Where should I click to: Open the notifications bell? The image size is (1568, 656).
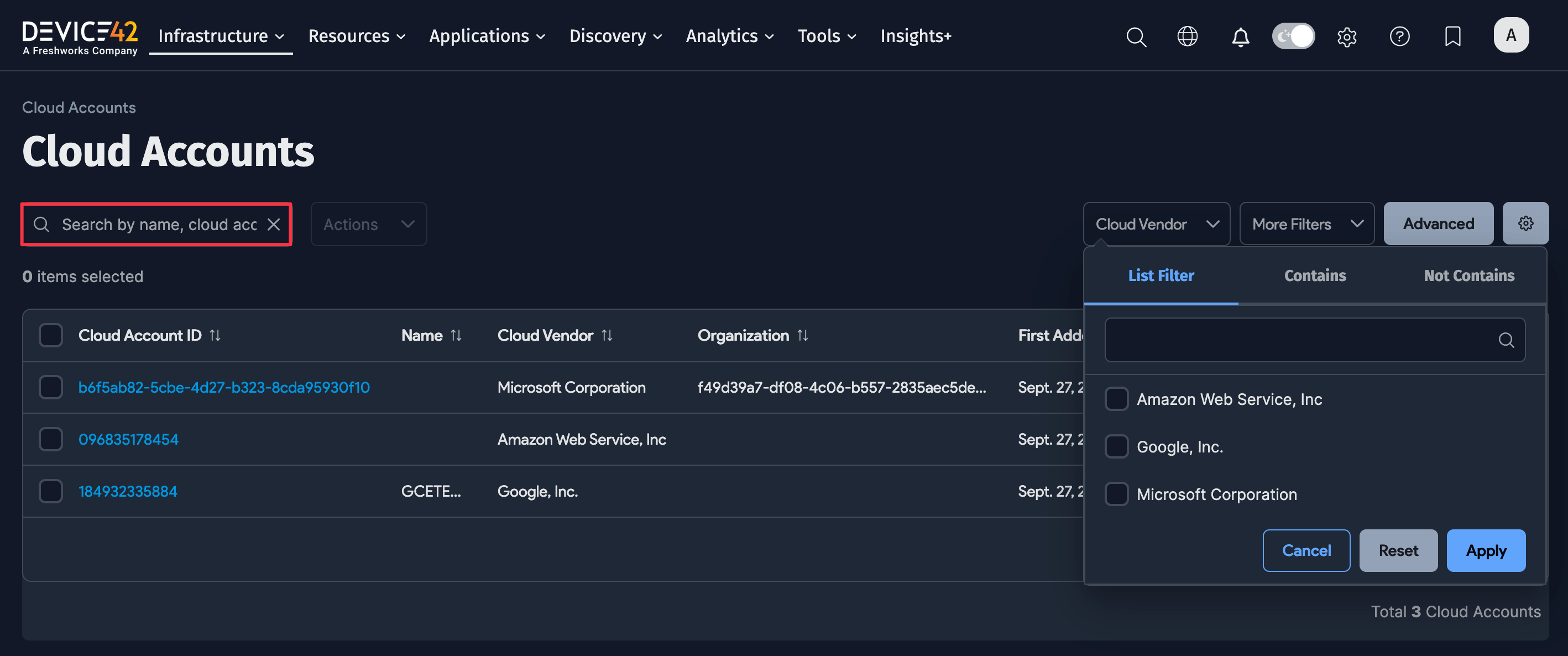click(x=1241, y=37)
